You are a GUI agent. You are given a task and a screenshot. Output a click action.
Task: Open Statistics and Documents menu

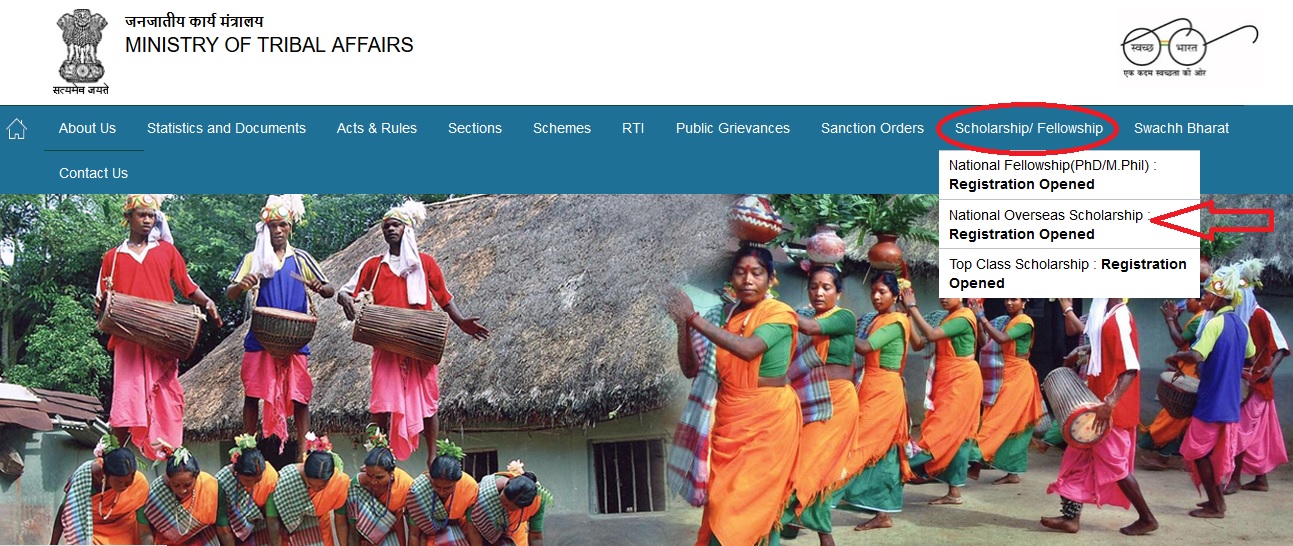click(x=226, y=128)
